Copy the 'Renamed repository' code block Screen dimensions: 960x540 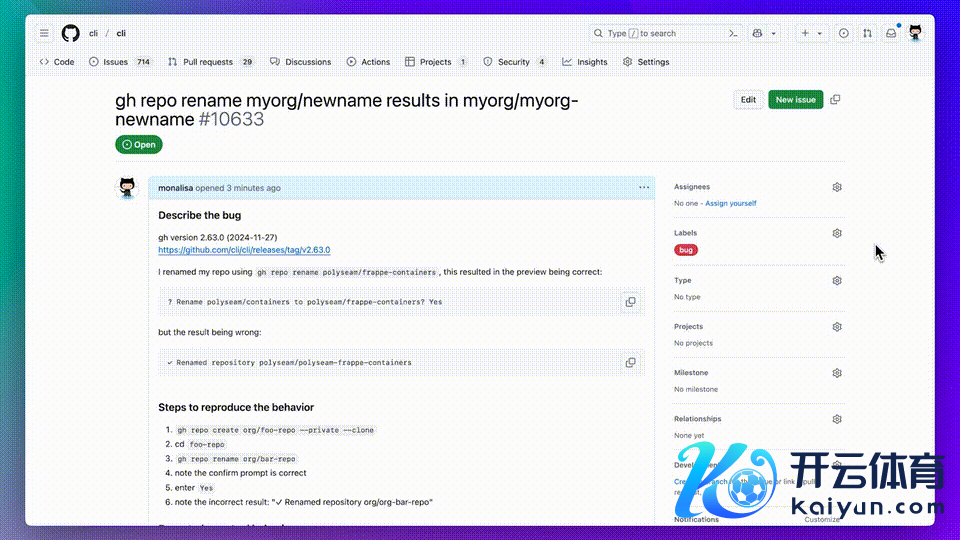coord(630,362)
